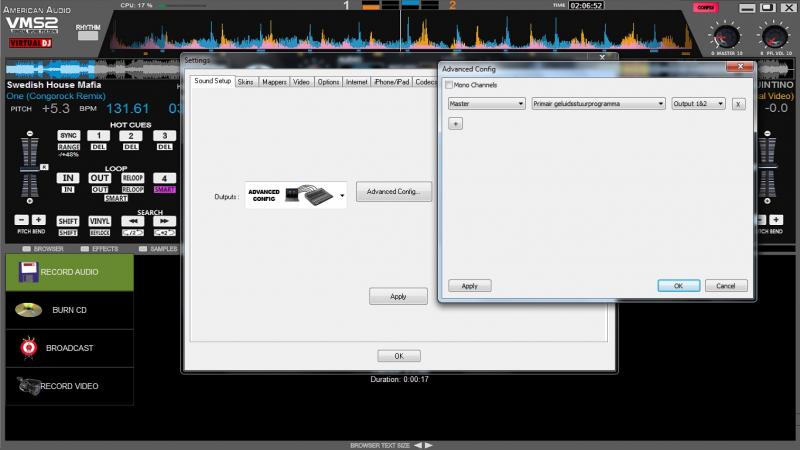Image resolution: width=800 pixels, height=450 pixels.
Task: Click the pitch bend minus button on left deck
Action: click(x=21, y=220)
